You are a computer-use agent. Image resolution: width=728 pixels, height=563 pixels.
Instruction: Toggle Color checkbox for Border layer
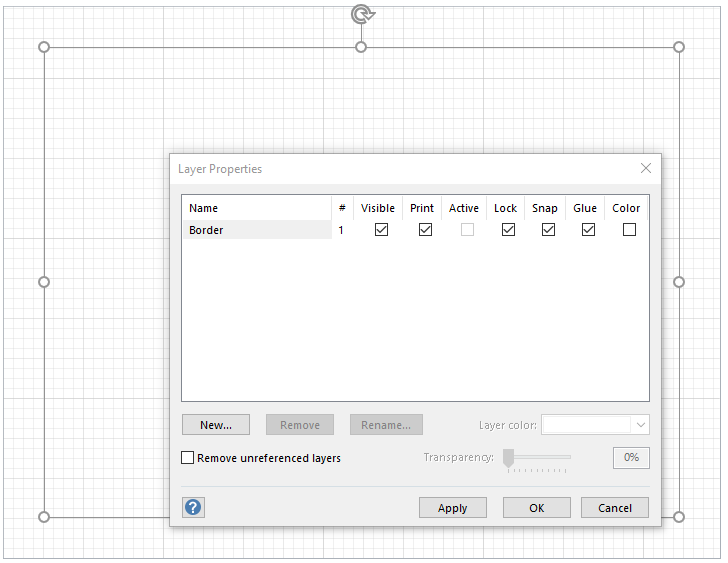point(630,230)
